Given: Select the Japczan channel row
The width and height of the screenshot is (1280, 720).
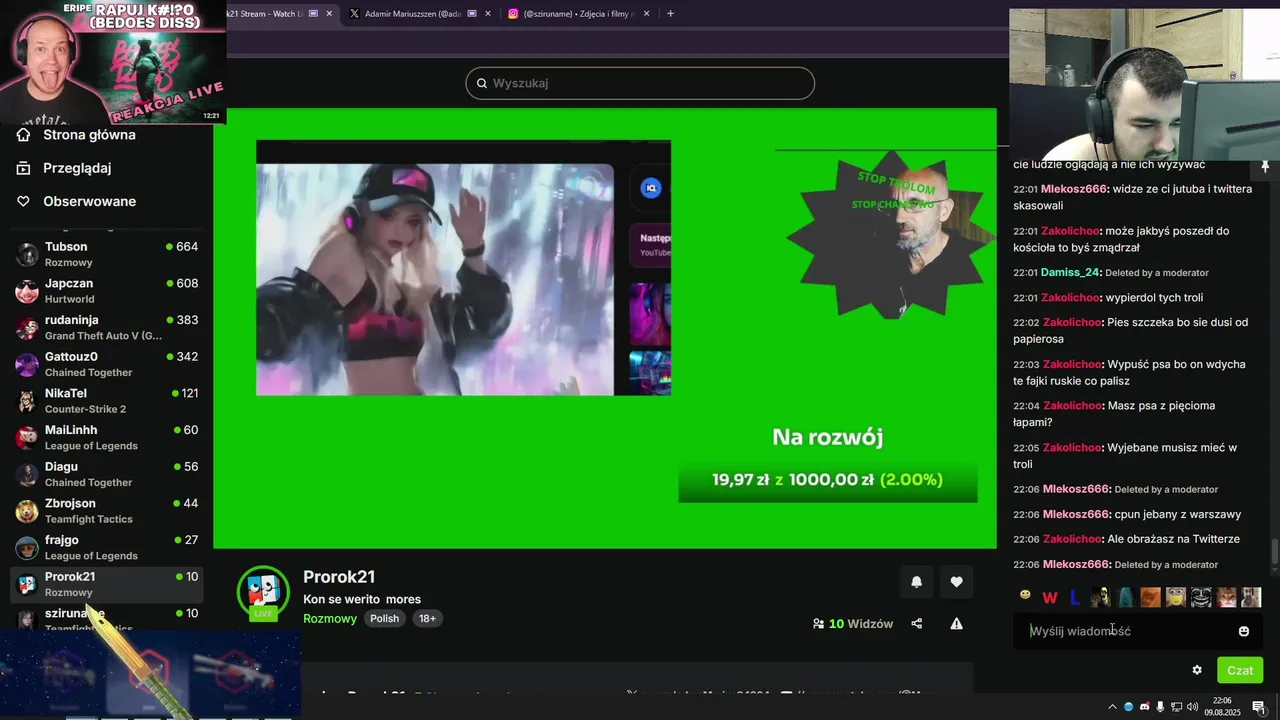Looking at the screenshot, I should pyautogui.click(x=106, y=291).
